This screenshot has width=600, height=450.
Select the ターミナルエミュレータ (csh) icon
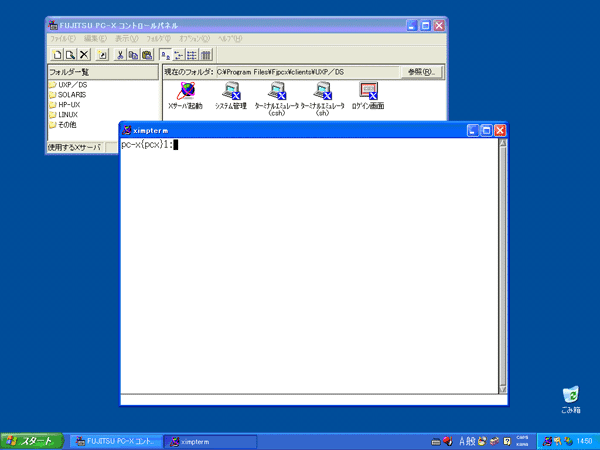pyautogui.click(x=277, y=99)
